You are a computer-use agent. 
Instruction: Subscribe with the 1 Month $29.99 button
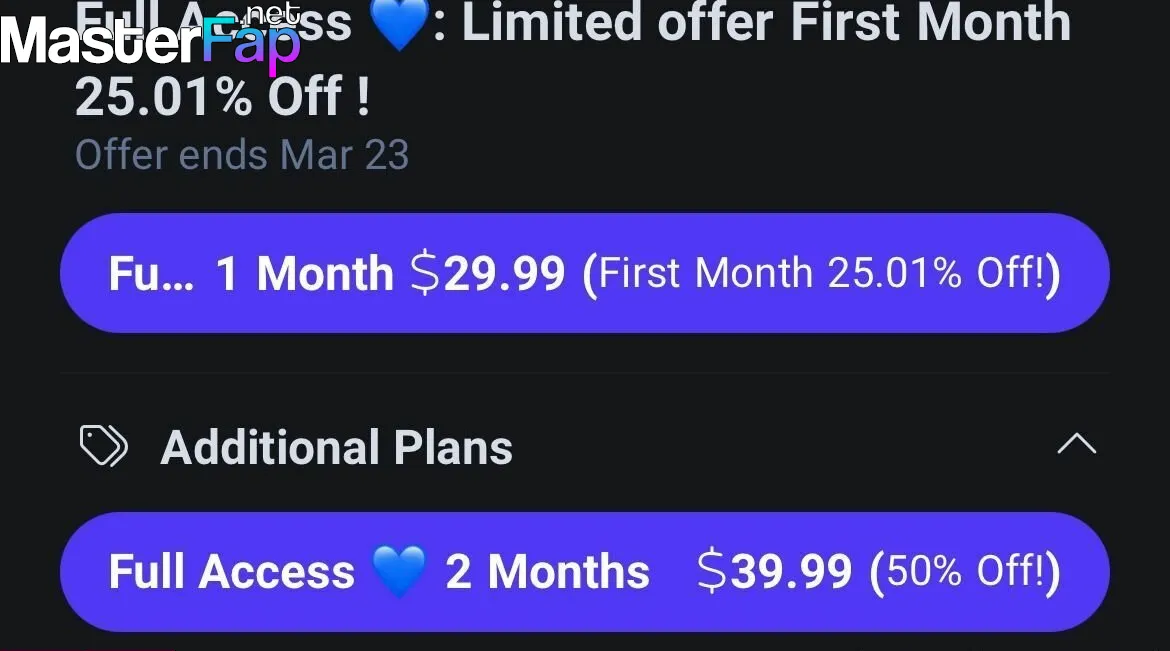(584, 273)
